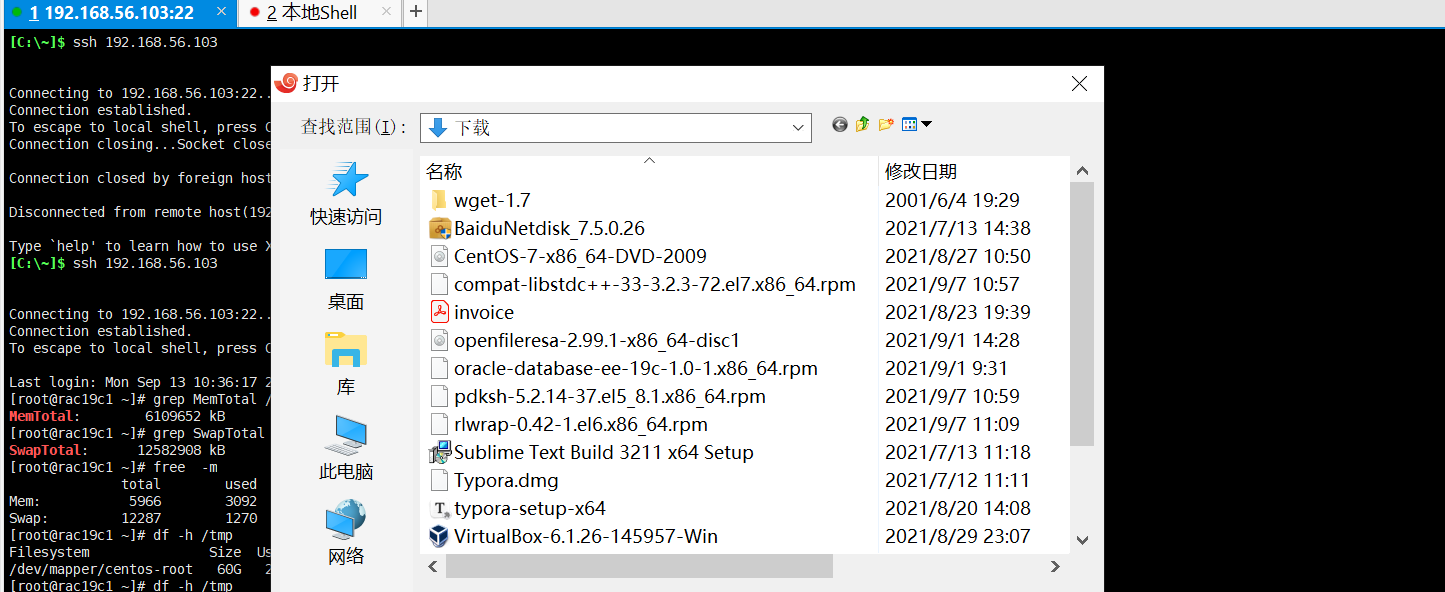The height and width of the screenshot is (592, 1445).
Task: Select 快速访问 in the places sidebar
Action: point(346,195)
